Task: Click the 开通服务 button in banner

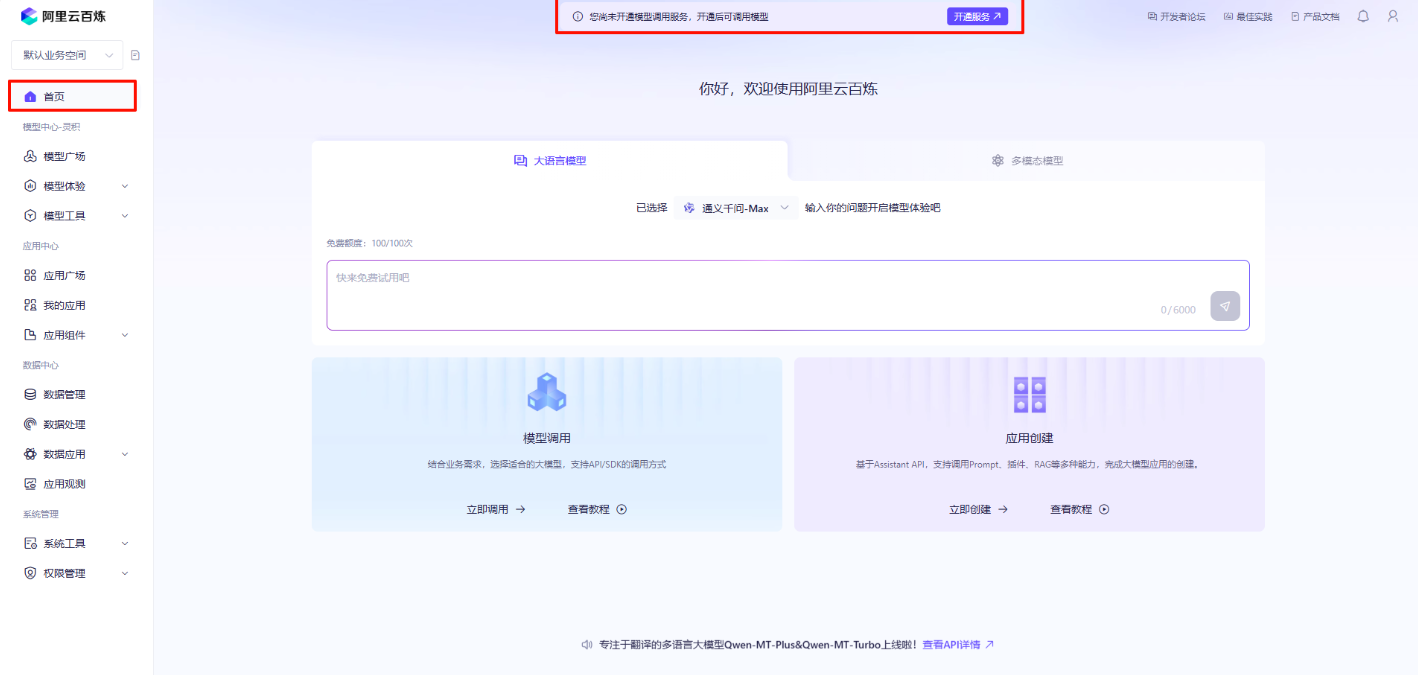Action: (x=977, y=17)
